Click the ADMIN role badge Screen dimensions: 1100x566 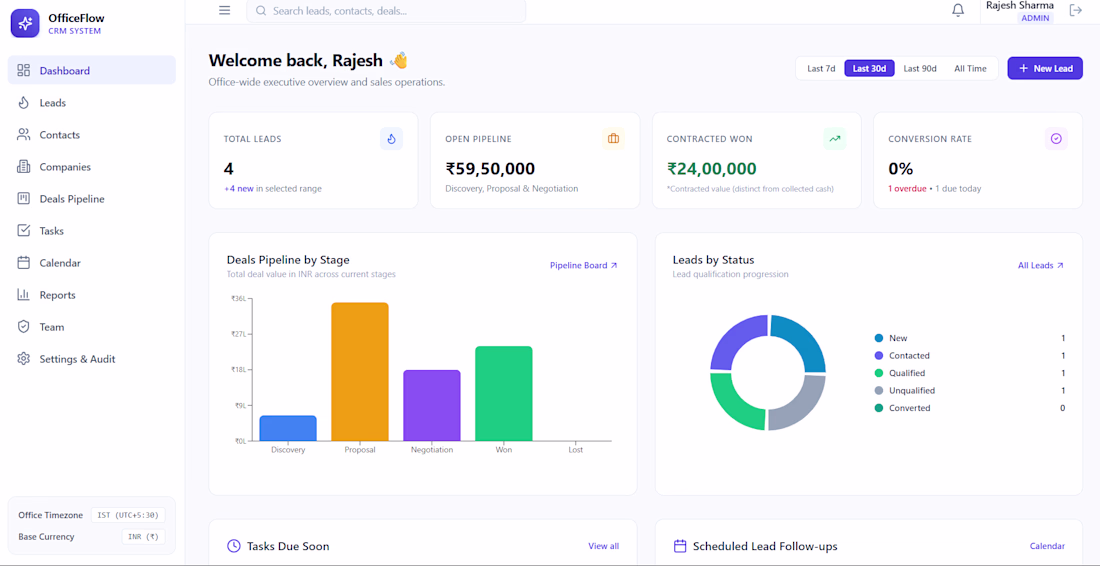click(1035, 18)
